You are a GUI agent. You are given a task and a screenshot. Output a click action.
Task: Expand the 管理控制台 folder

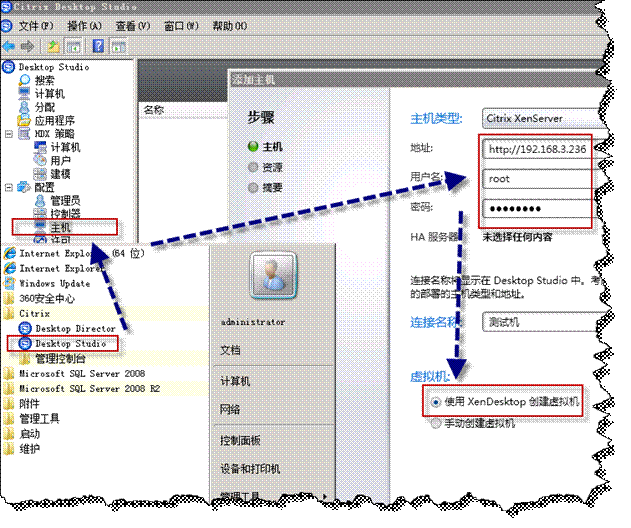60,358
